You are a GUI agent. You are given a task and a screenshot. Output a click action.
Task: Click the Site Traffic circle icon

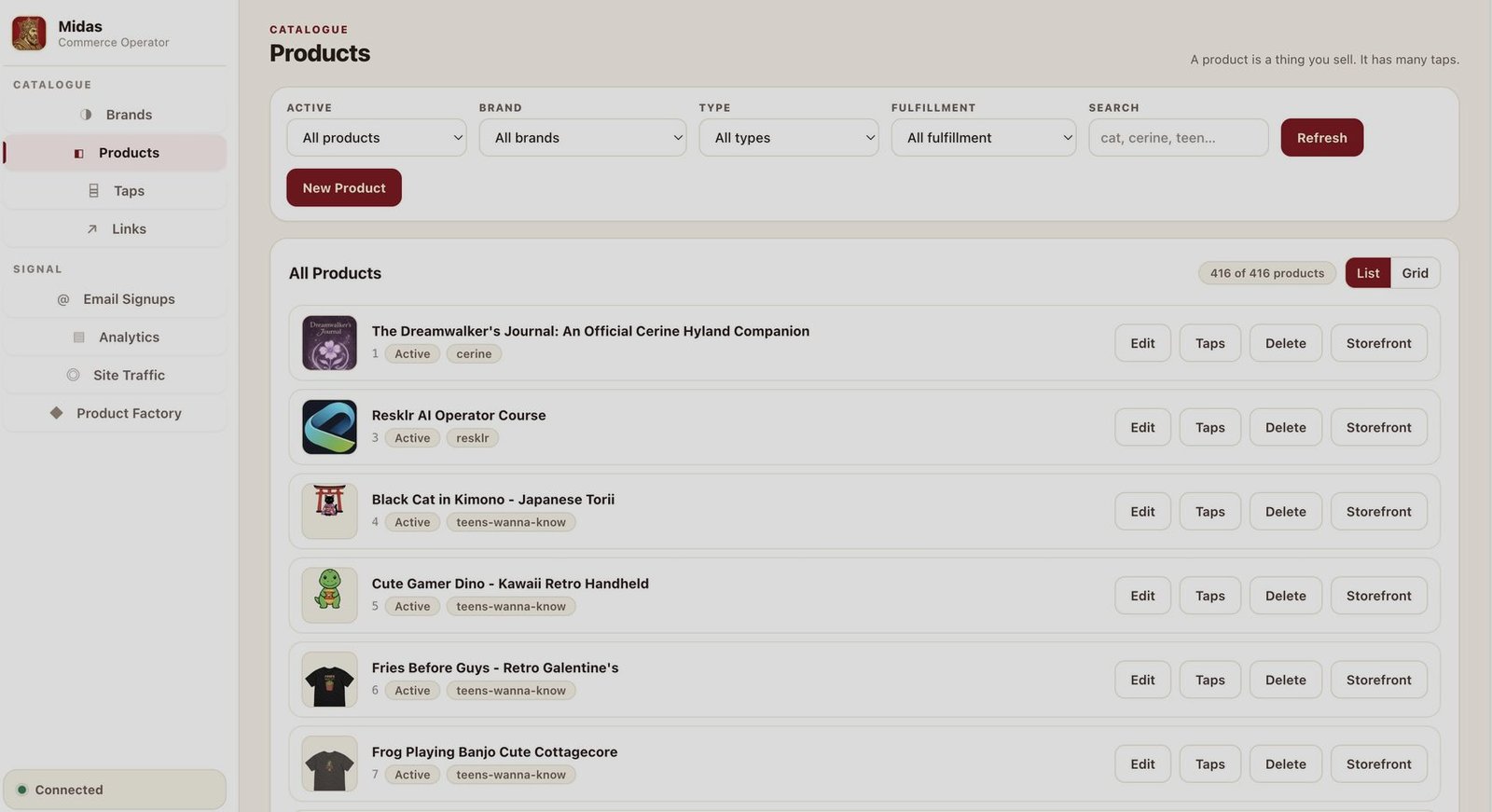73,375
